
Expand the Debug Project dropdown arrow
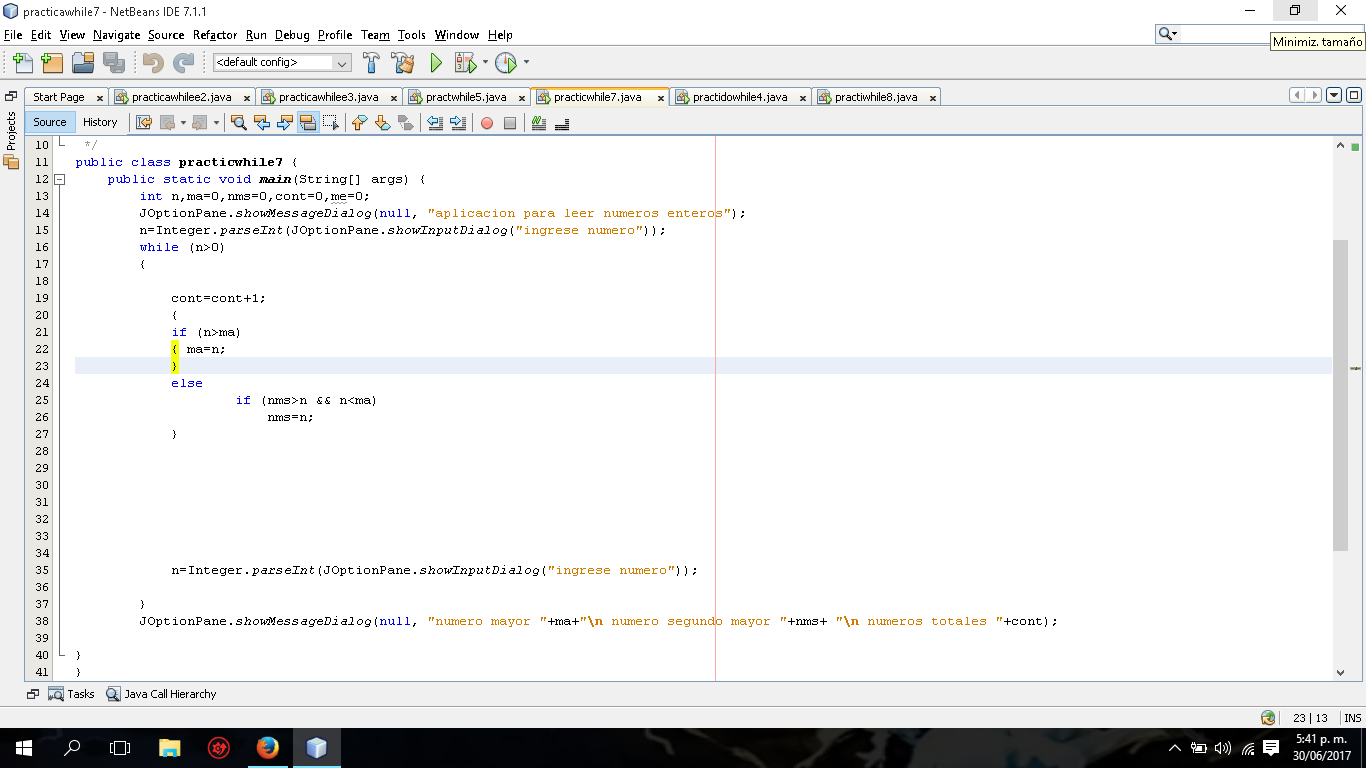click(485, 63)
